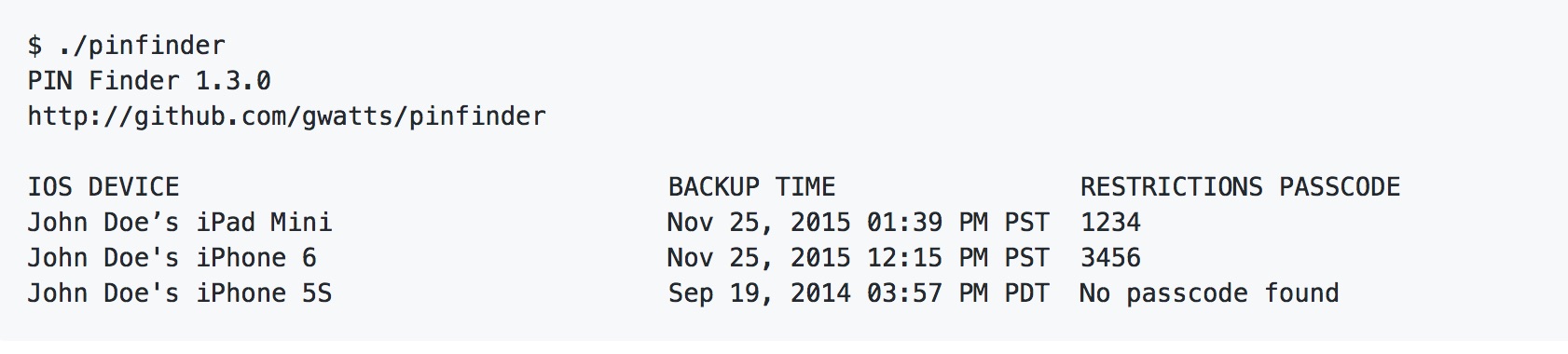Click the Sep 19, 2014 03:57 PM timestamp

click(x=828, y=293)
